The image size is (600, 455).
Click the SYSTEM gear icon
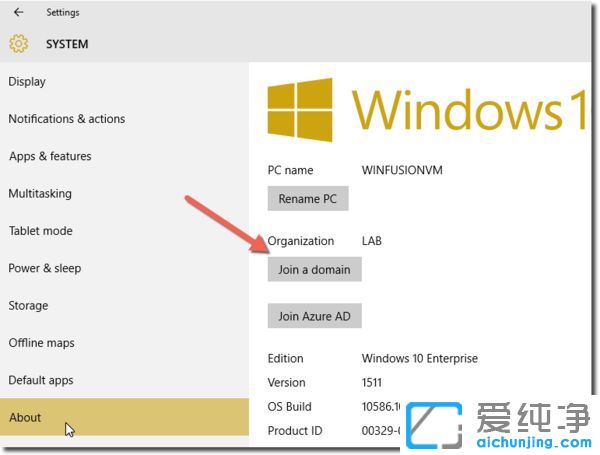pyautogui.click(x=18, y=43)
